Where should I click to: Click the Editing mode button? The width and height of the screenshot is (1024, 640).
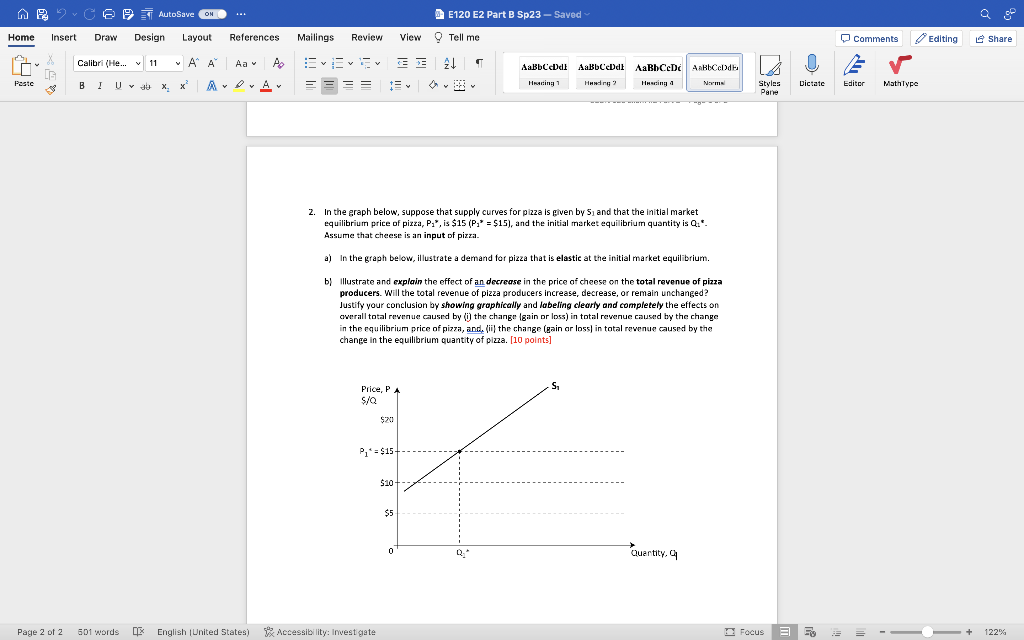936,39
